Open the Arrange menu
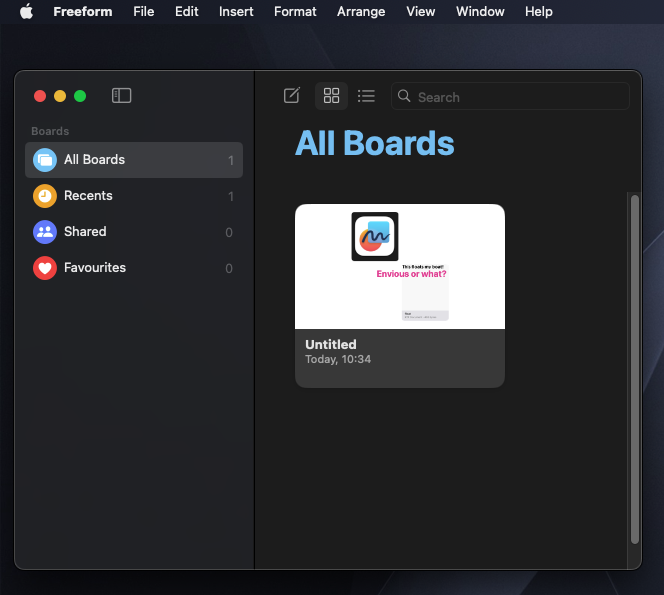Viewport: 664px width, 595px height. point(361,11)
